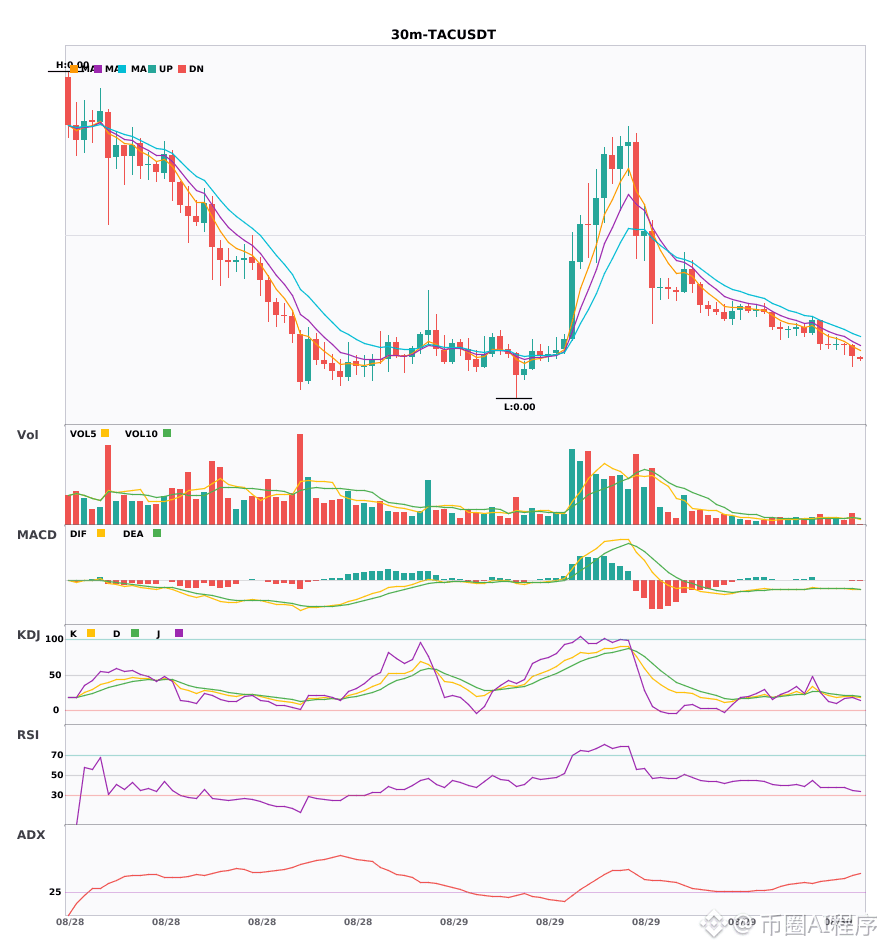The image size is (885, 950).
Task: Click the purple MA legend swatch
Action: coord(98,69)
